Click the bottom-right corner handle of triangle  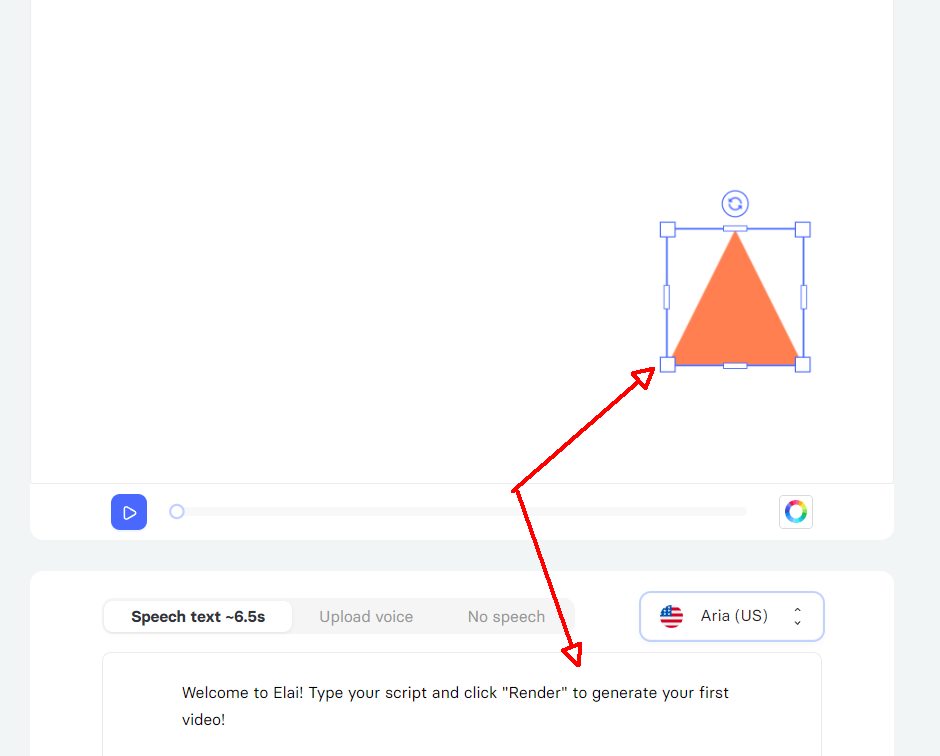point(803,365)
